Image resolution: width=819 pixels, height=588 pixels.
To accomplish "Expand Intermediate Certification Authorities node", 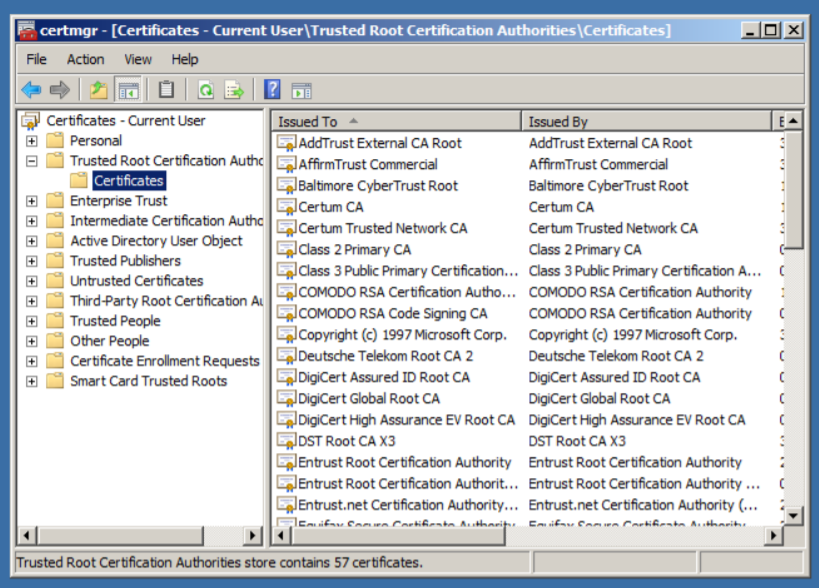I will pos(32,221).
